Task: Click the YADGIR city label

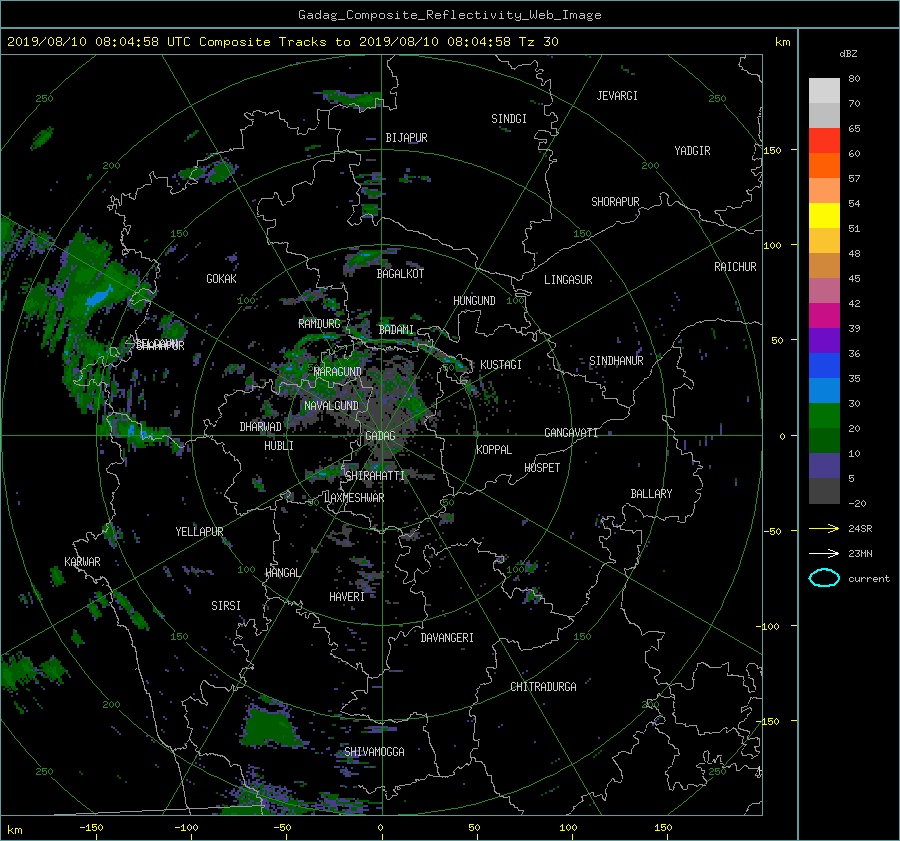Action: 692,151
